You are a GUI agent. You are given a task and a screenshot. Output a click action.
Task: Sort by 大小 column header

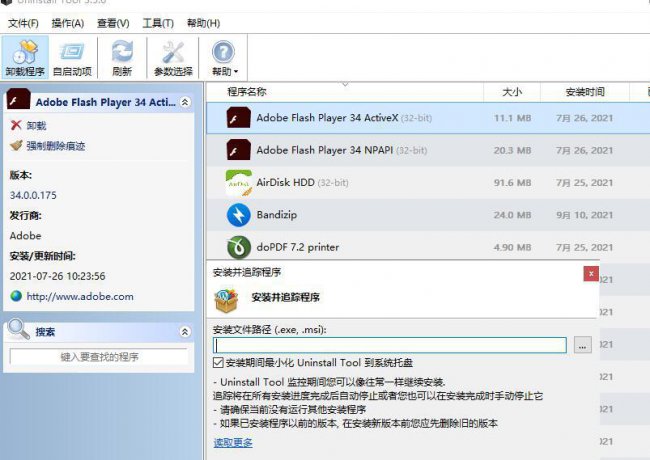pos(512,92)
